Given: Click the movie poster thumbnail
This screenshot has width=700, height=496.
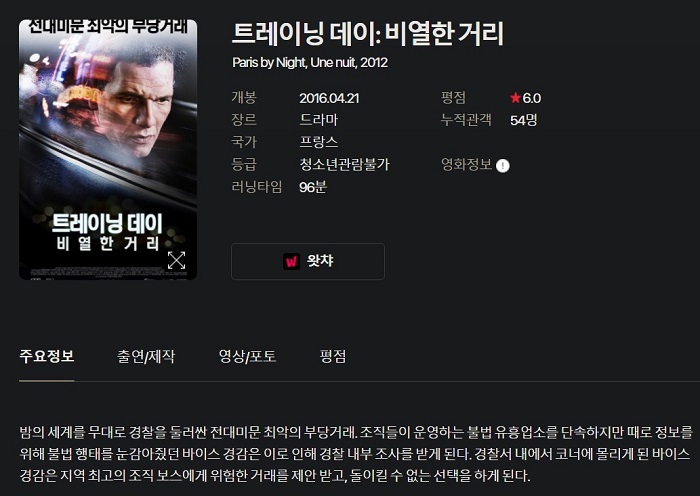Looking at the screenshot, I should coord(108,150).
